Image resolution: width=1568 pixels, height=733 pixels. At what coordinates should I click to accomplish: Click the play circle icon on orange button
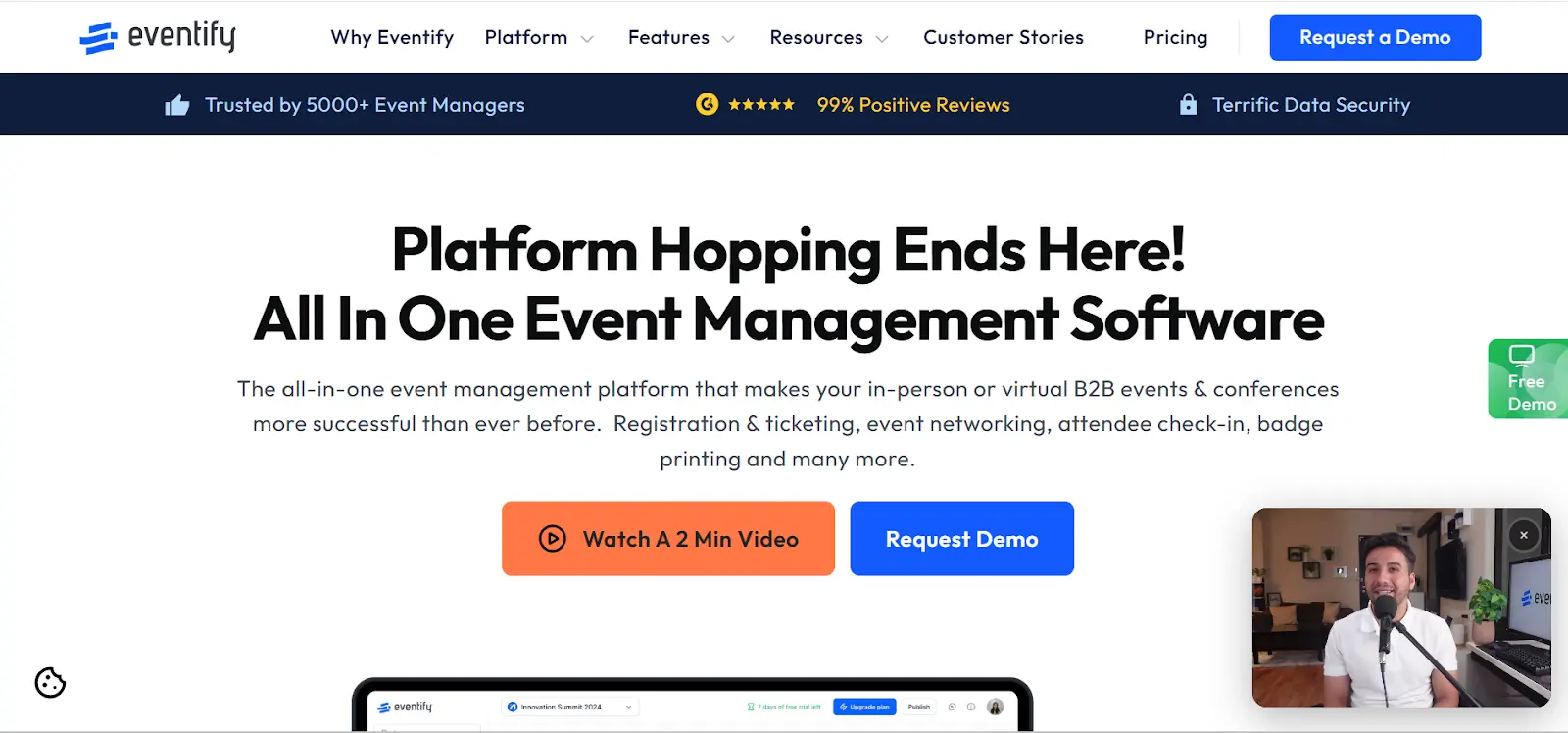coord(553,539)
